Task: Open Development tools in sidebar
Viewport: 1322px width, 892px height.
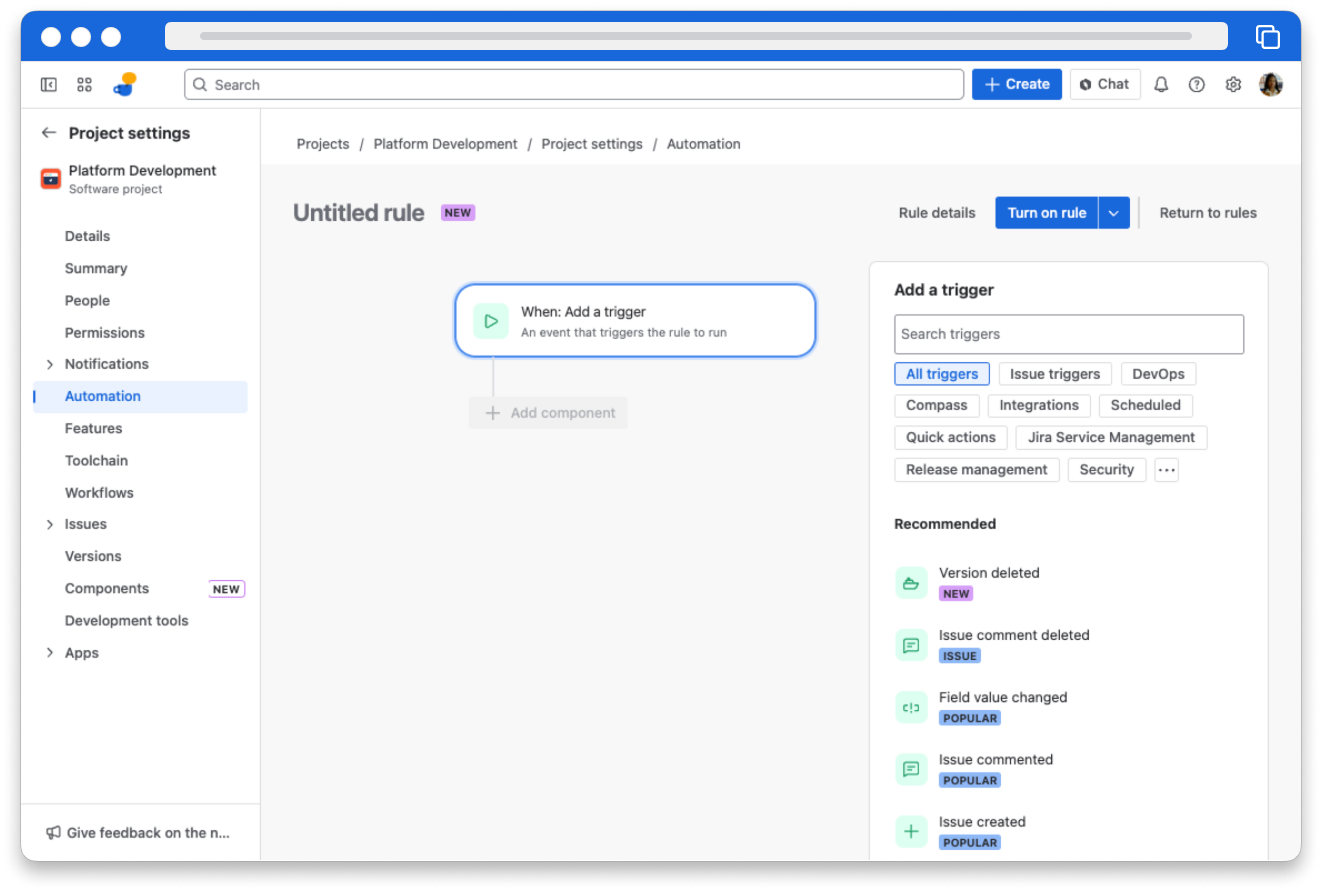Action: coord(140,621)
